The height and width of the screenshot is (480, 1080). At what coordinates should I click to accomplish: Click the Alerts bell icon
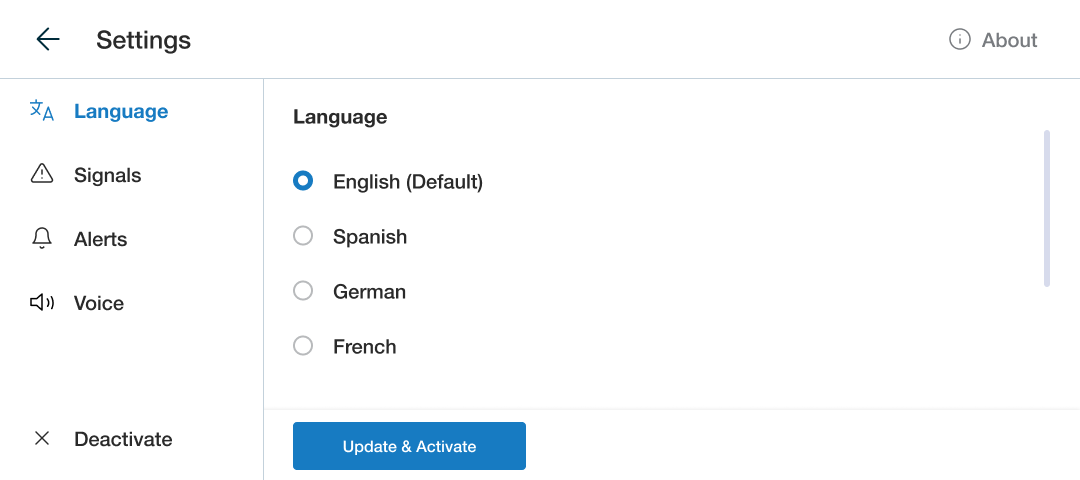tap(42, 238)
